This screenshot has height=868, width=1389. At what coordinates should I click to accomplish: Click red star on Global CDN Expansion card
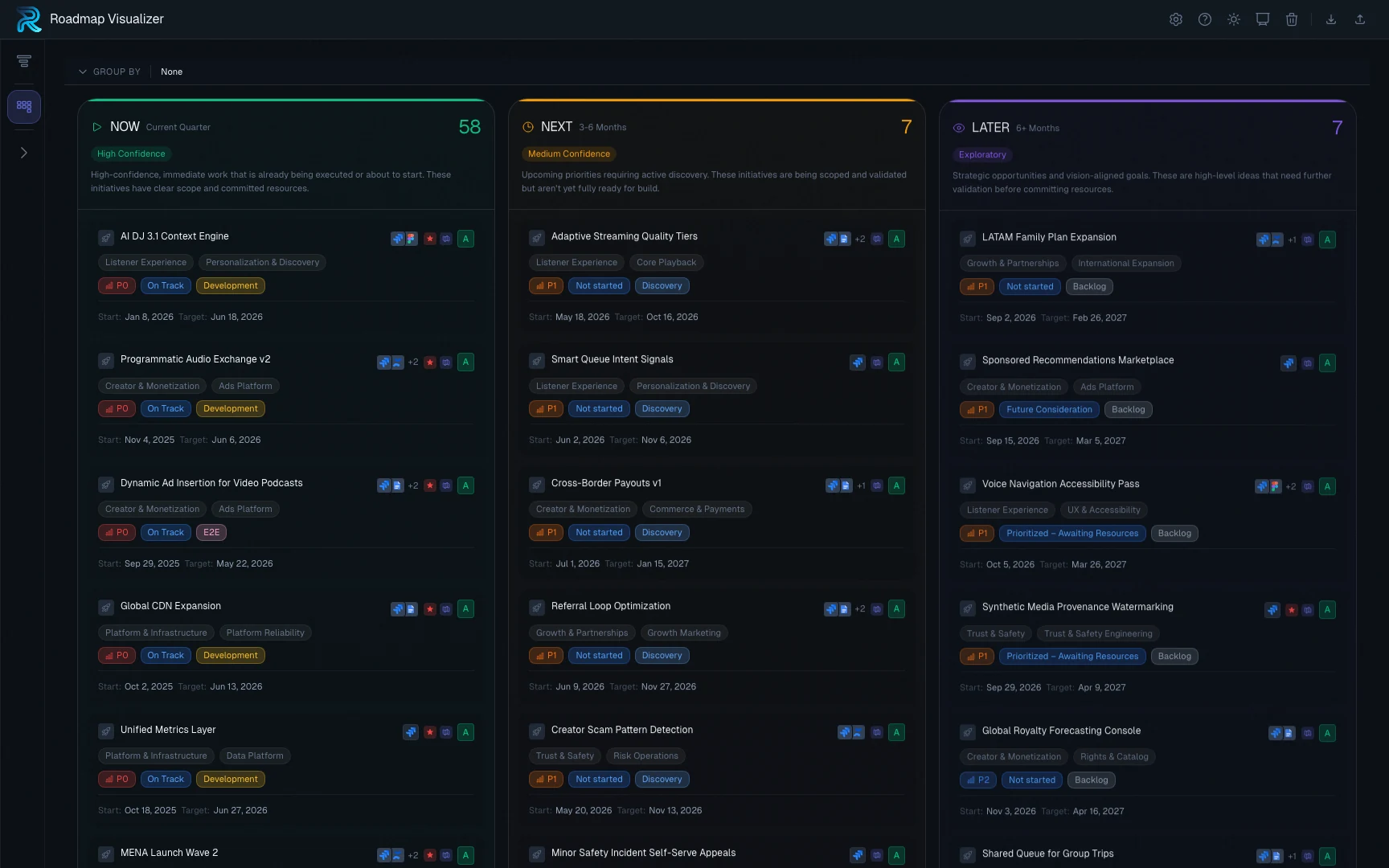click(430, 609)
